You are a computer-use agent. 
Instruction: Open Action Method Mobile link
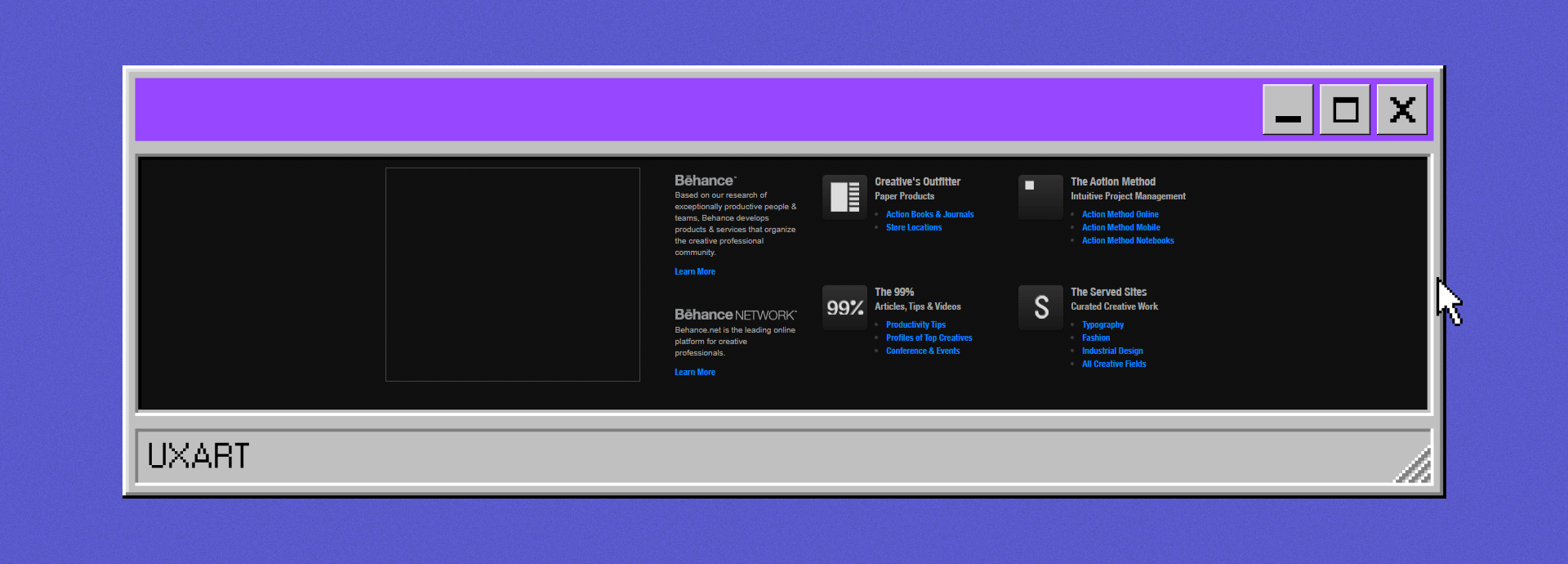[x=1120, y=227]
